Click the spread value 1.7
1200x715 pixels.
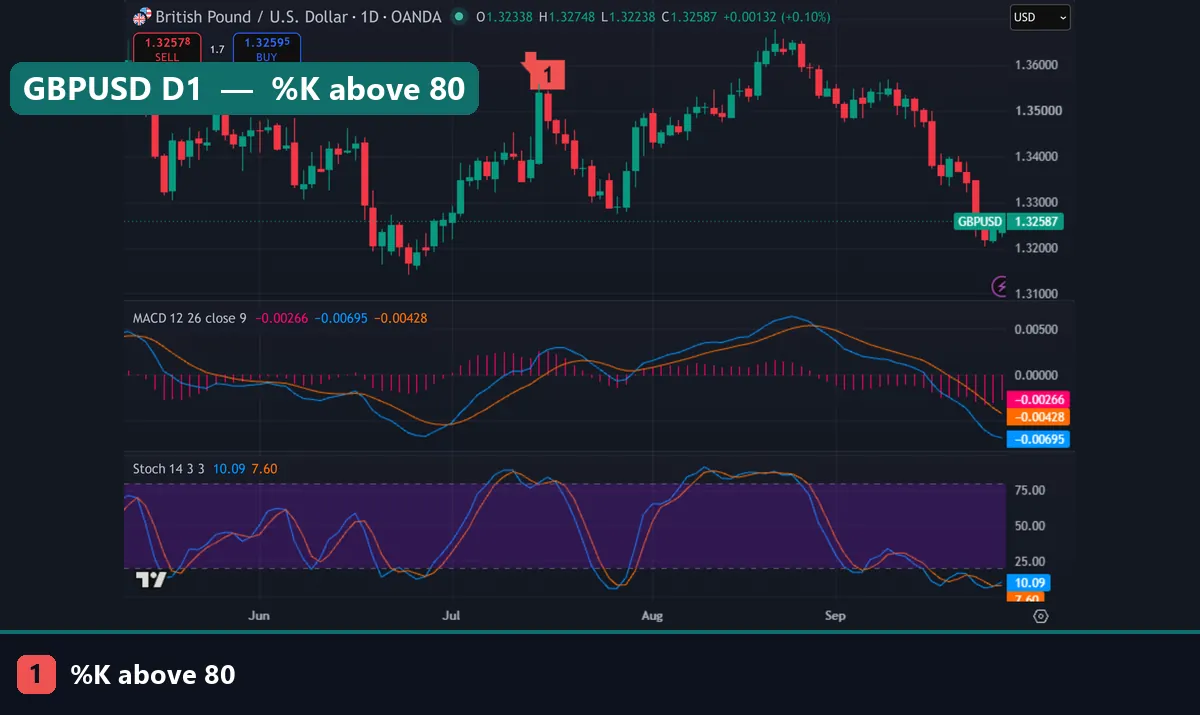pos(217,48)
